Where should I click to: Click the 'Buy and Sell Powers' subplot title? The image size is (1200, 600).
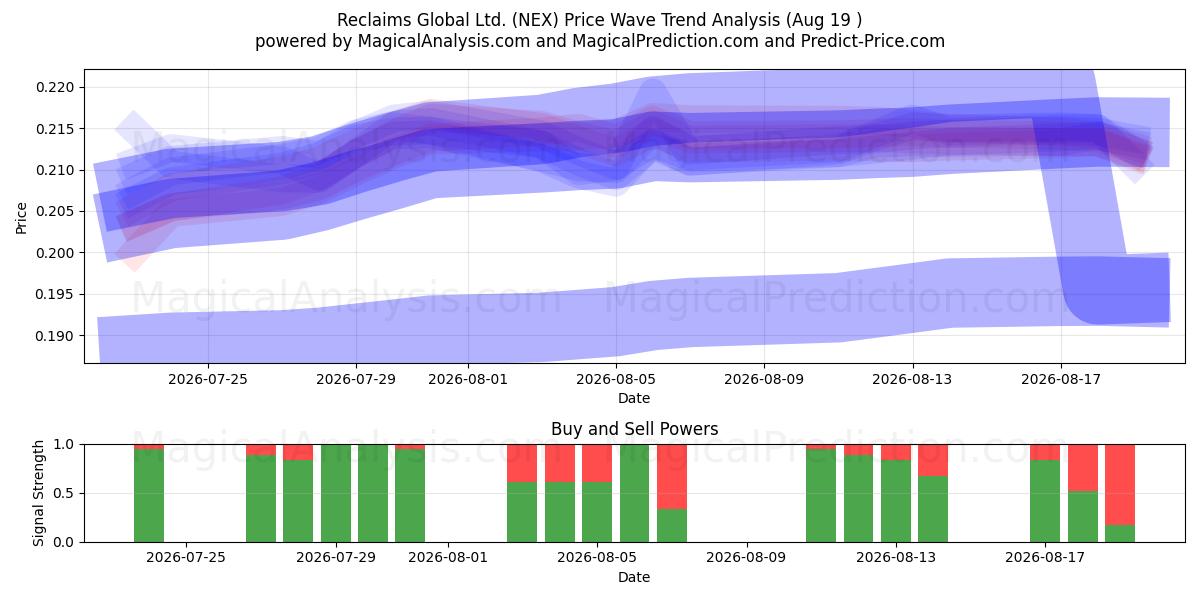coord(634,429)
